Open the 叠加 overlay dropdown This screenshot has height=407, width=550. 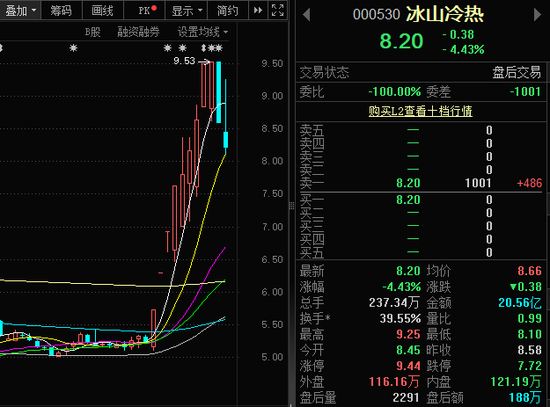(20, 11)
